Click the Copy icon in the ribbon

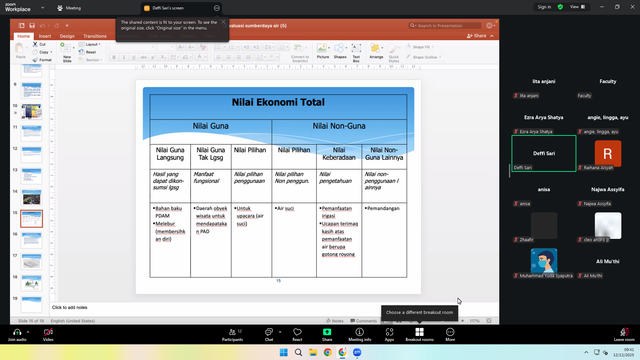pyautogui.click(x=36, y=52)
